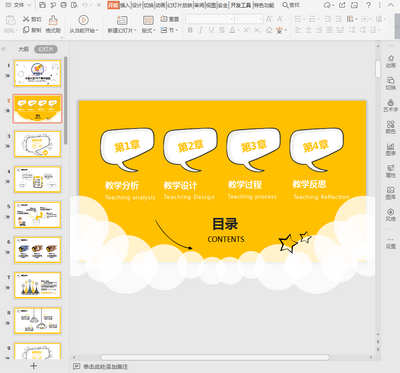Viewport: 400px width, 373px height.
Task: Click the Help question mark icon
Action: coord(368,5)
